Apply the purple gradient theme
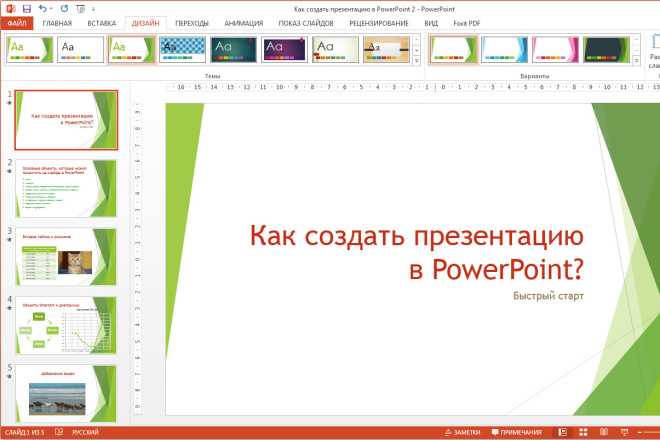The width and height of the screenshot is (660, 440). [284, 49]
